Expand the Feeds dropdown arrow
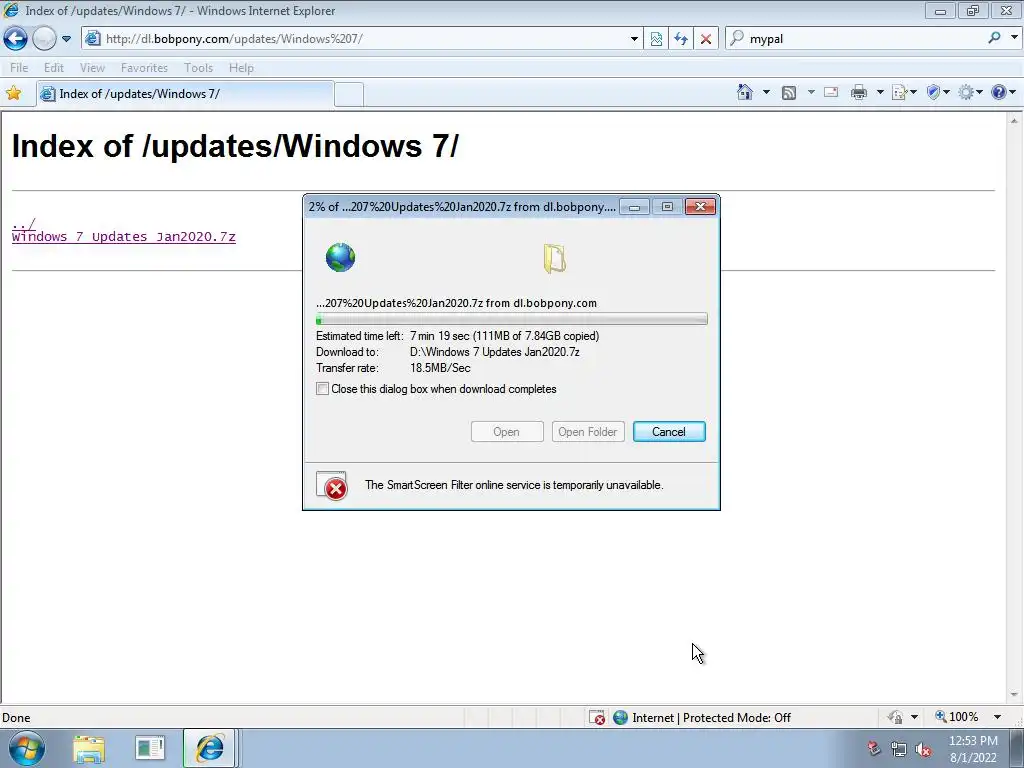This screenshot has height=768, width=1024. click(810, 92)
